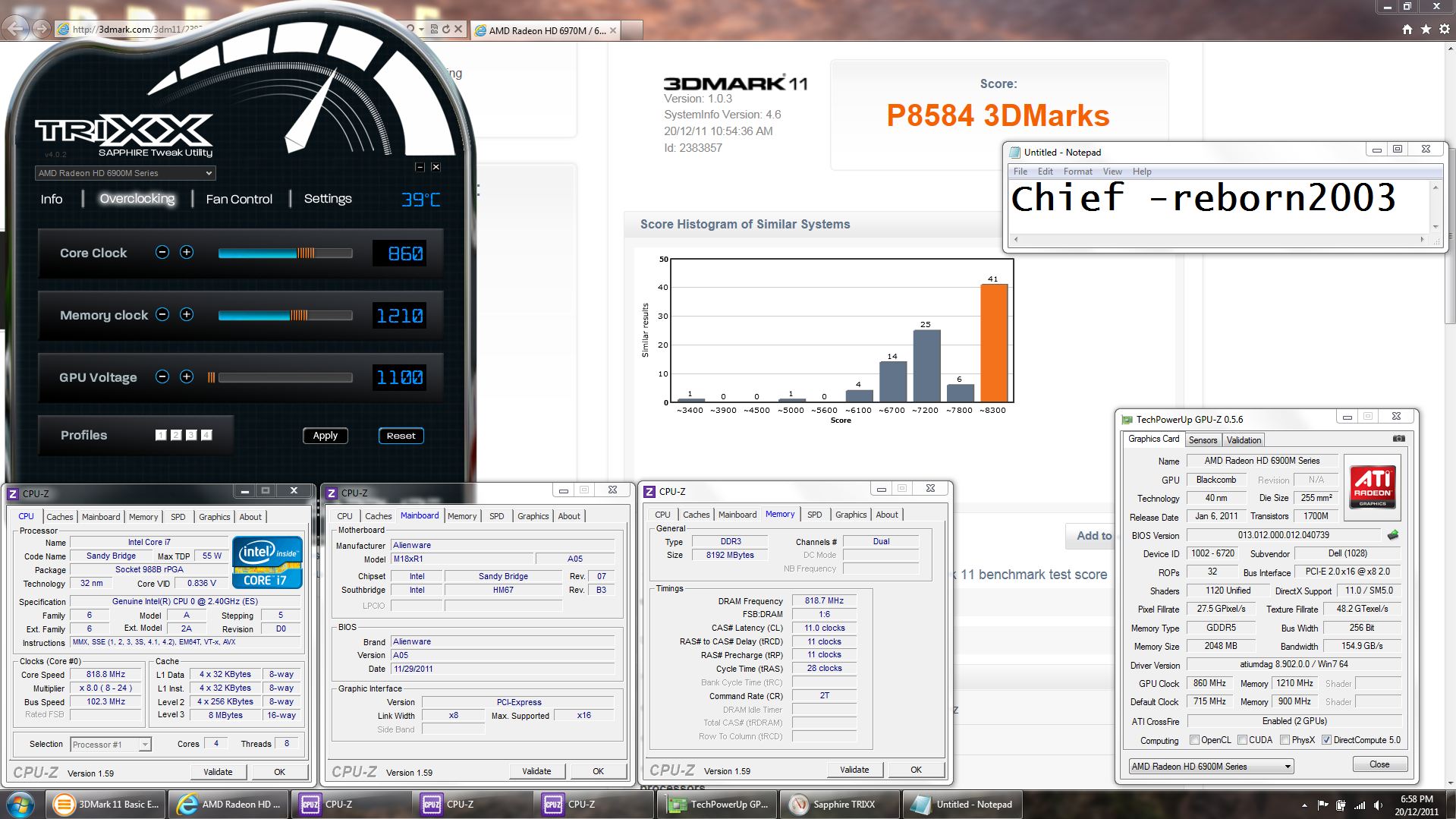Click Intel Core i7 logo in CPU-Z
This screenshot has height=819, width=1456.
[x=267, y=562]
